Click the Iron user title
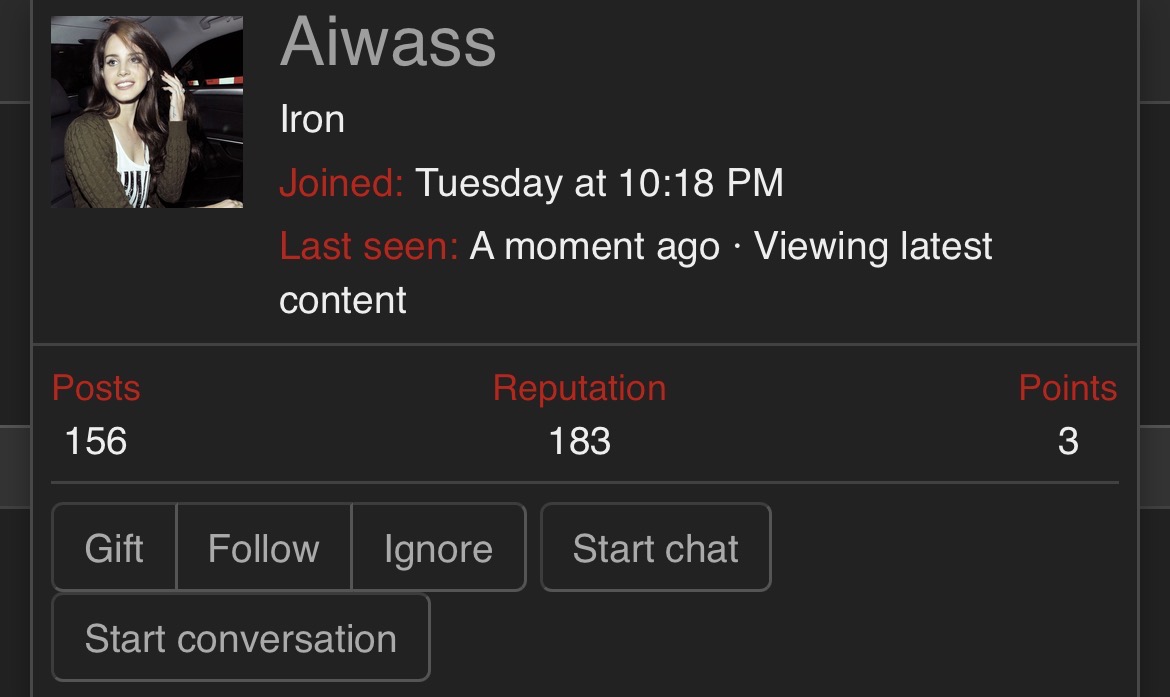The height and width of the screenshot is (697, 1170). (x=312, y=120)
